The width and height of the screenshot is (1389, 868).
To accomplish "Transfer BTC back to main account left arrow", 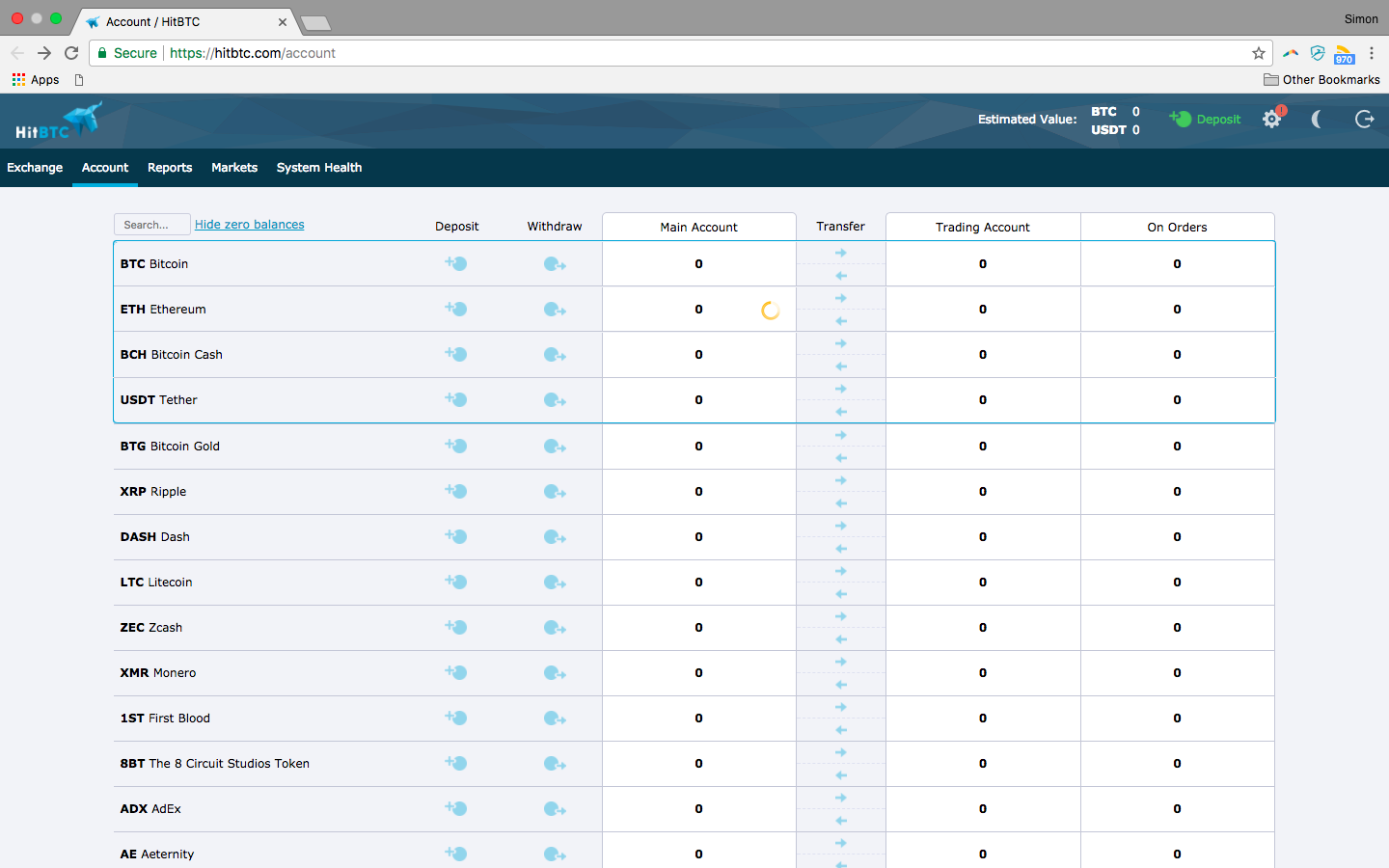I will click(x=841, y=276).
